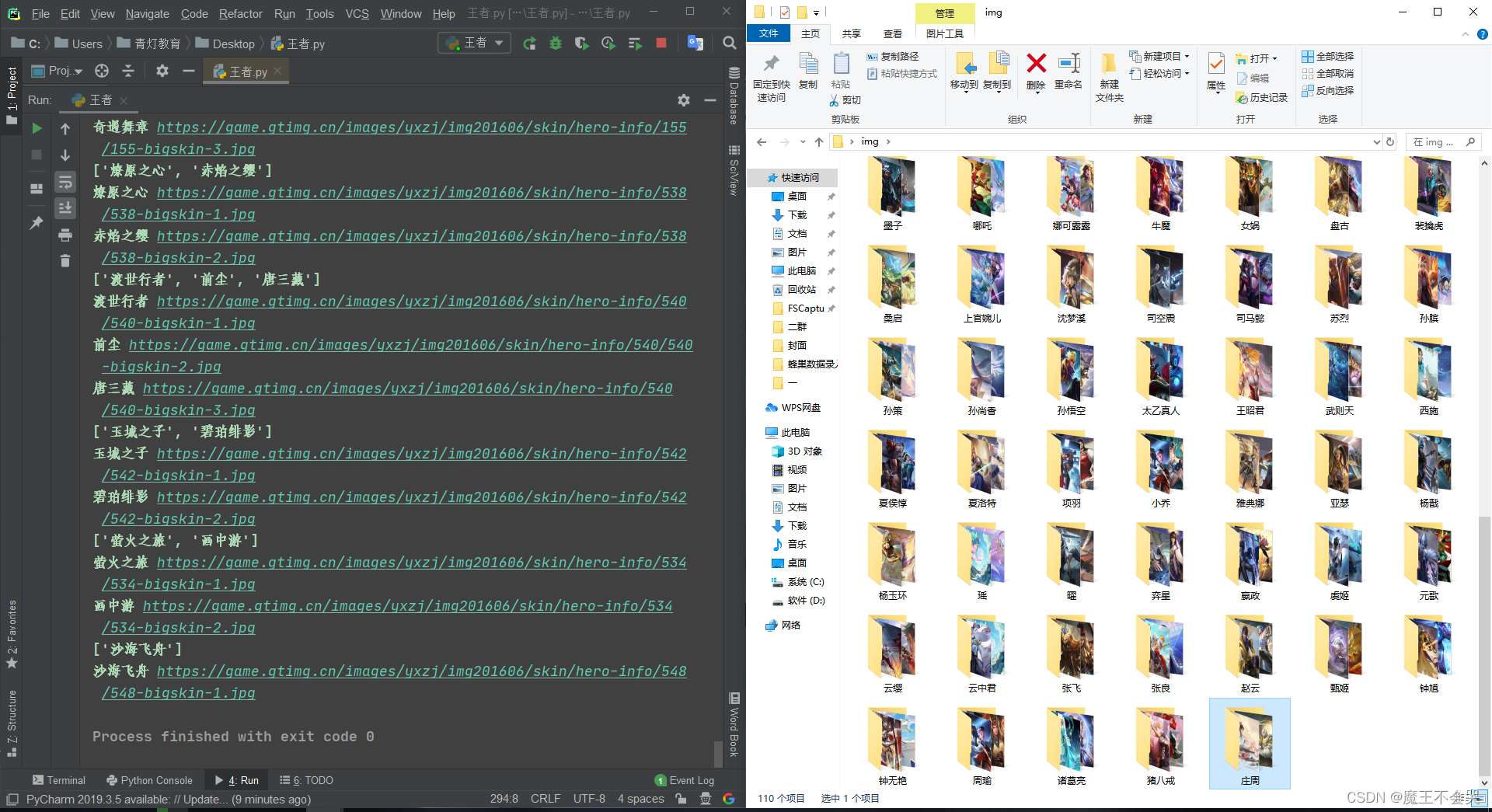This screenshot has height=812, width=1492.
Task: Rerun 王者 with Run panel green play icon
Action: point(37,128)
